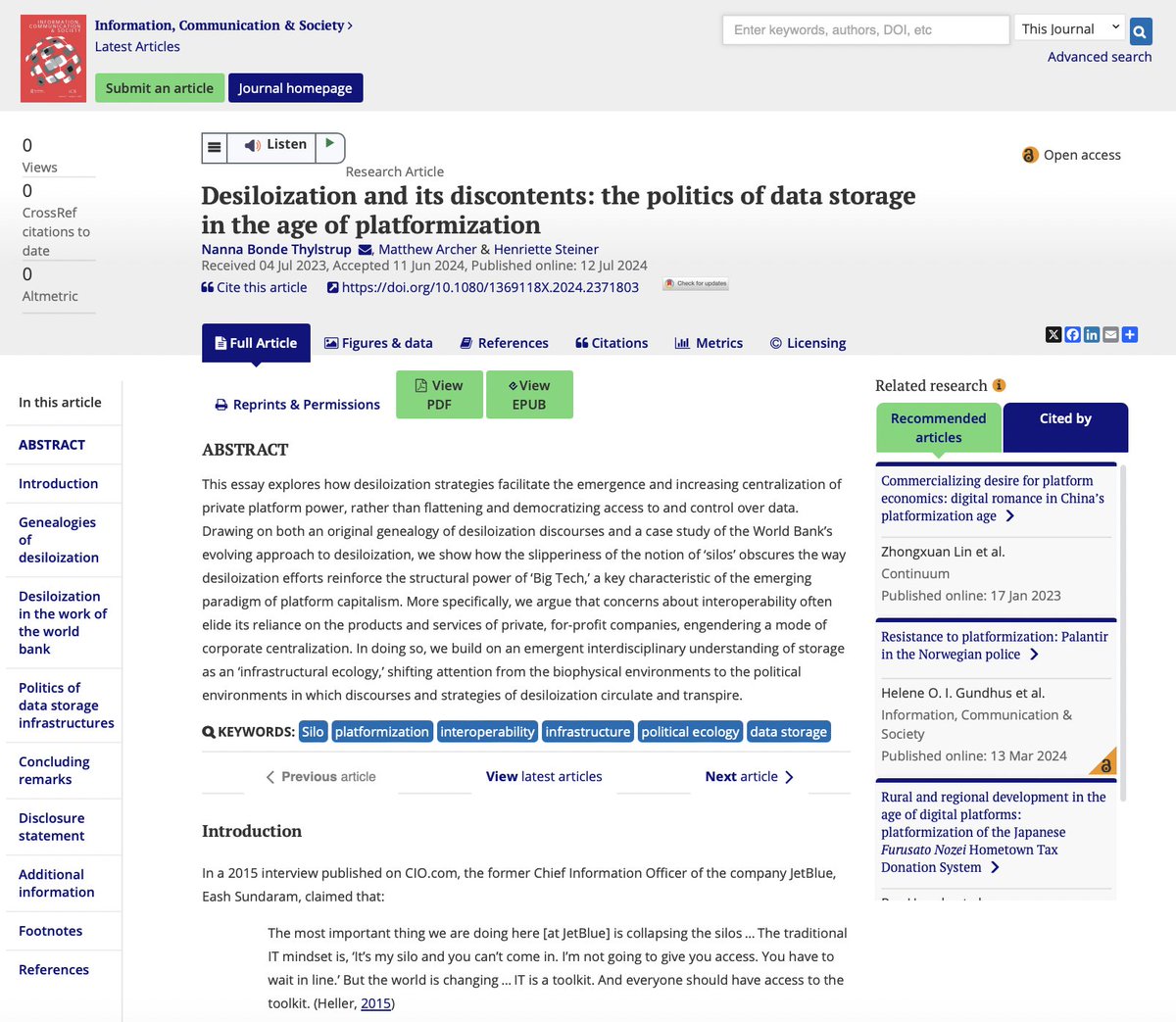The width and height of the screenshot is (1176, 1022).
Task: Click View latest articles
Action: (544, 776)
